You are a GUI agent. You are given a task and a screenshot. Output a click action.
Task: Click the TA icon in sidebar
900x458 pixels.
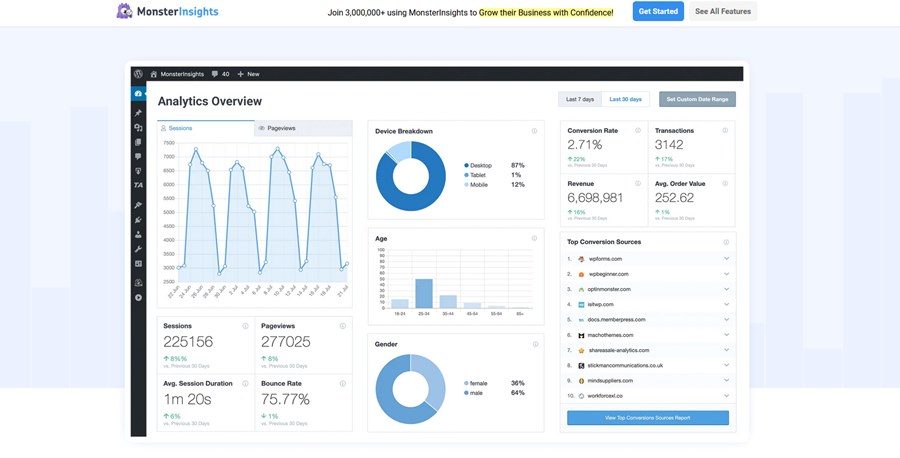point(138,185)
